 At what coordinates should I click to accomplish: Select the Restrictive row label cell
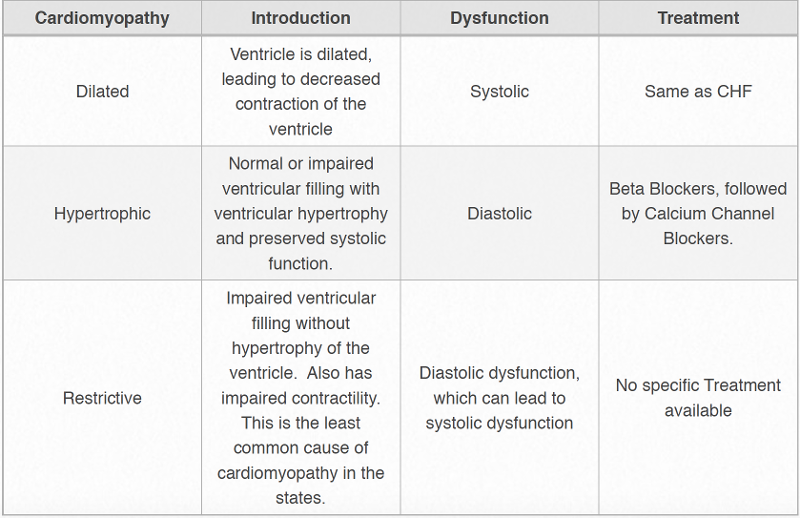(x=102, y=398)
